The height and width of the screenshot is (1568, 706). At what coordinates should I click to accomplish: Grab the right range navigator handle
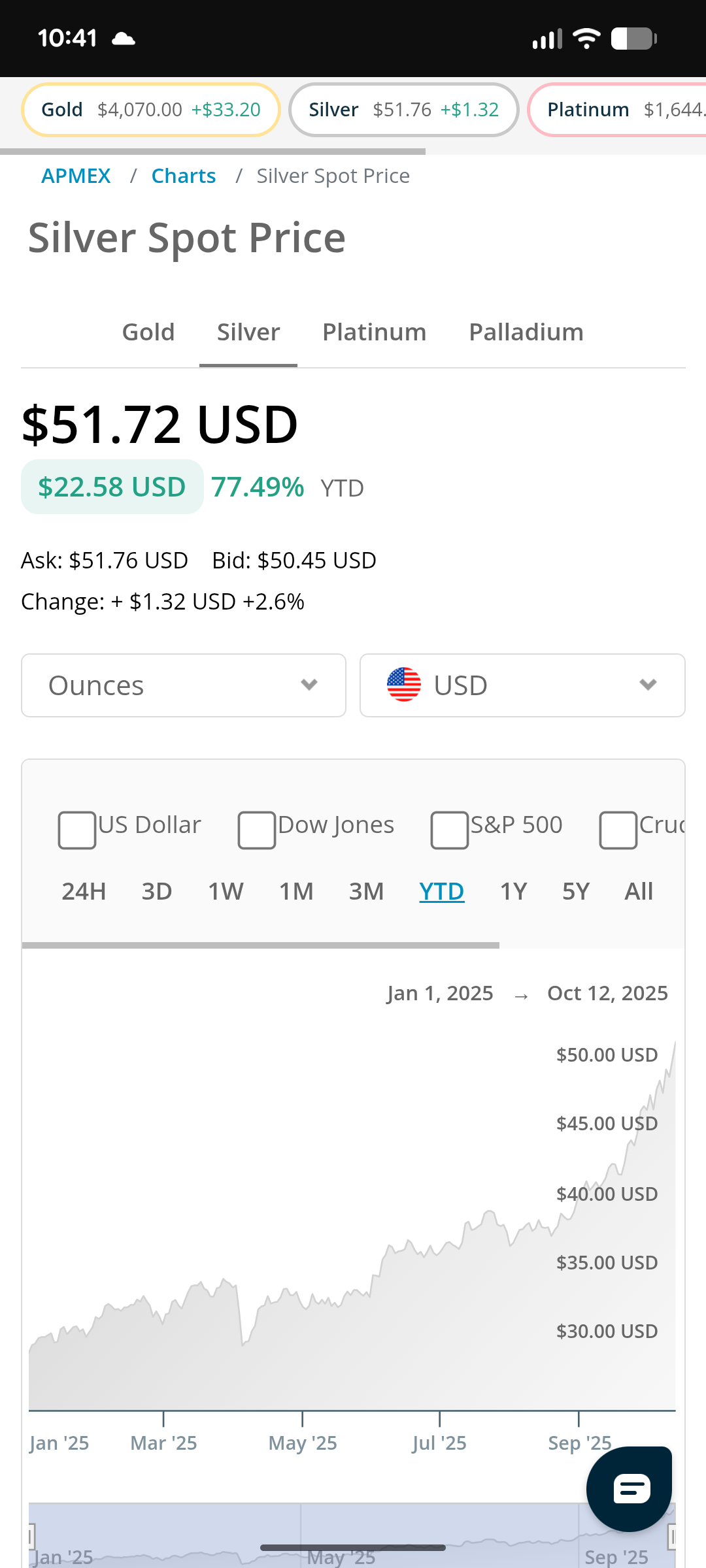671,1537
